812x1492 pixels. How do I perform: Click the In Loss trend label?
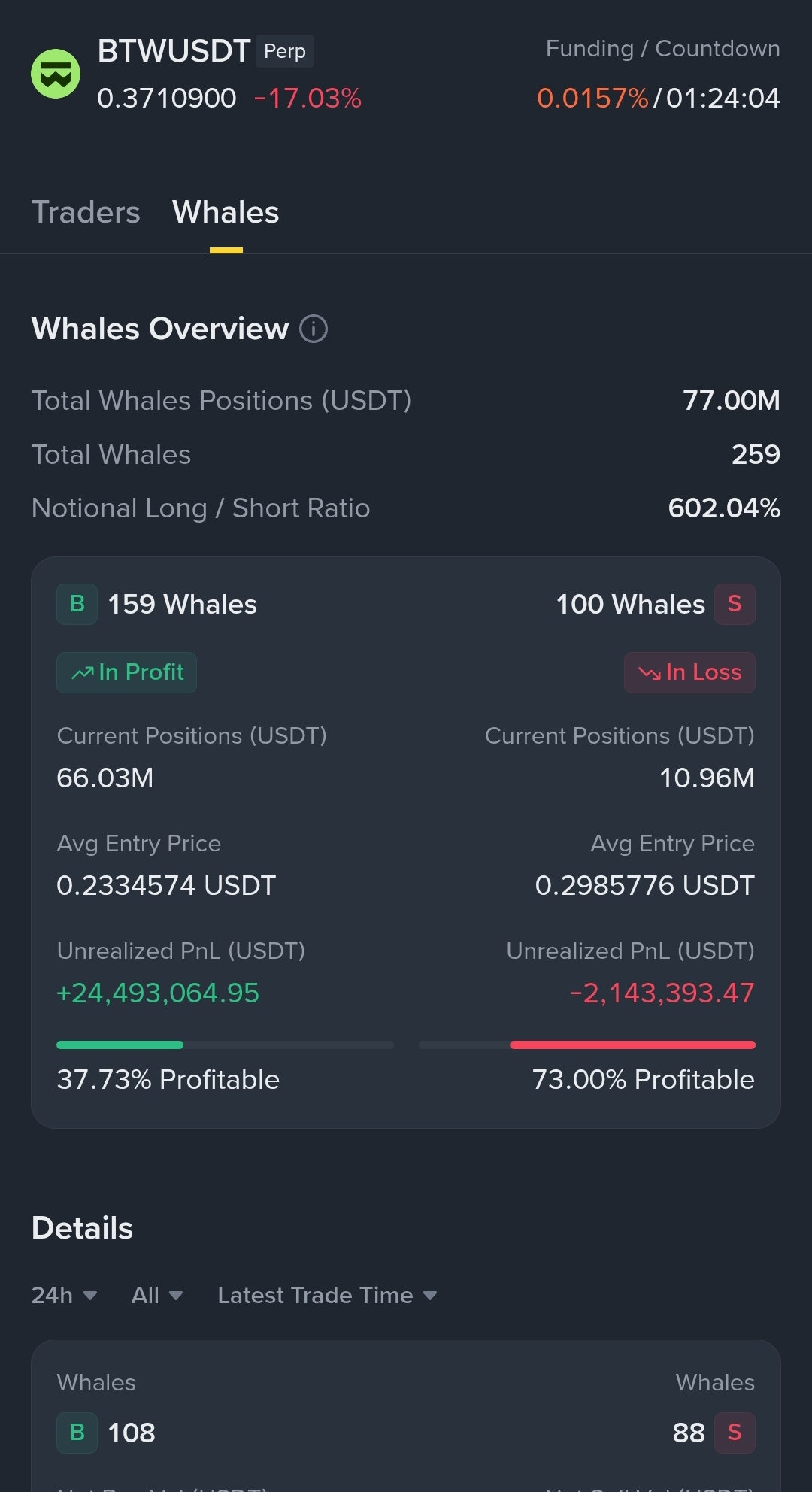tap(689, 672)
